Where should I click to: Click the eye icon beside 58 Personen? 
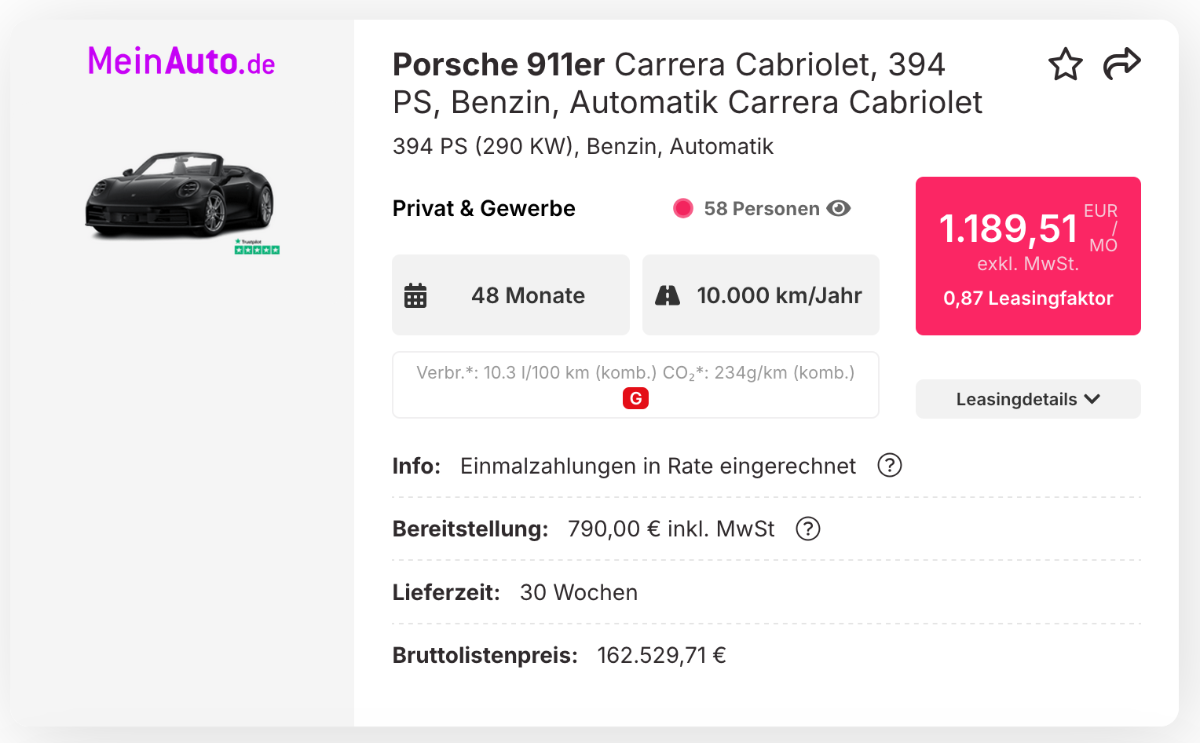(839, 209)
